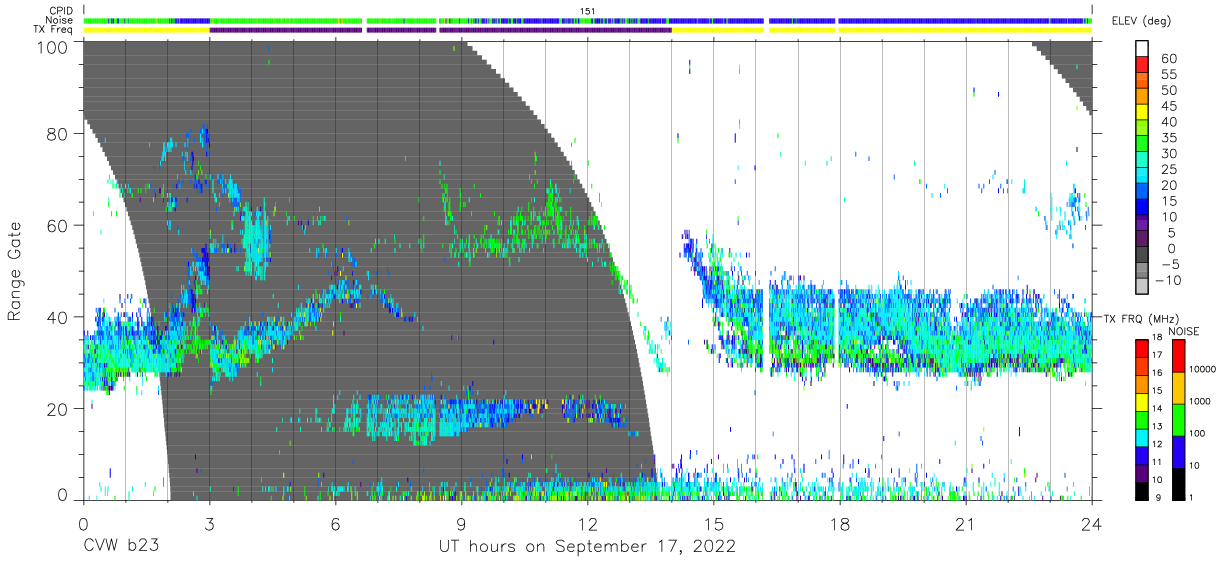Screen dimensions: 1228x567
Task: Click the x-axis tick label '24'
Action: point(1092,524)
